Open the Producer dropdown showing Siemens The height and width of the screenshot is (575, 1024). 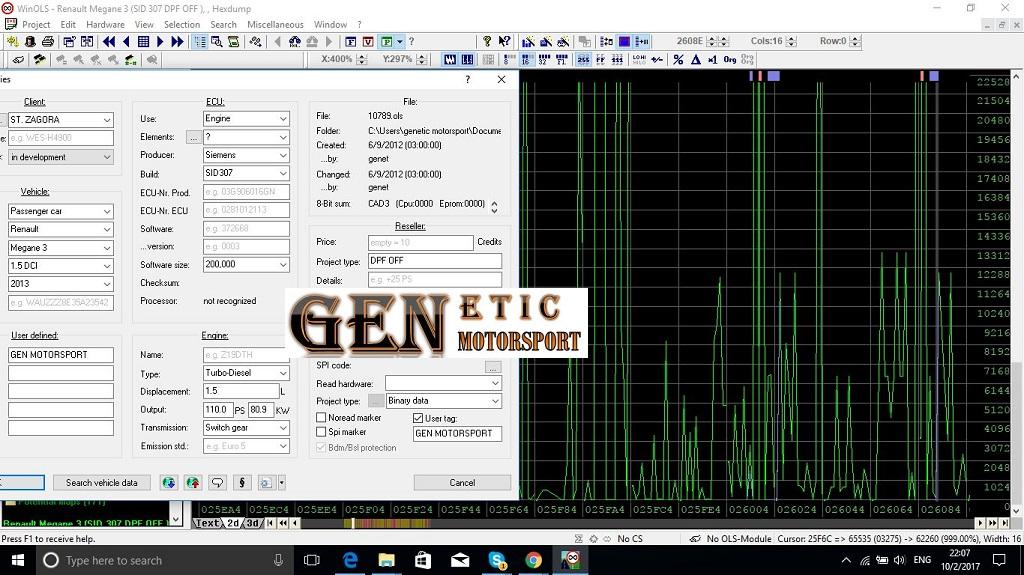pos(245,155)
